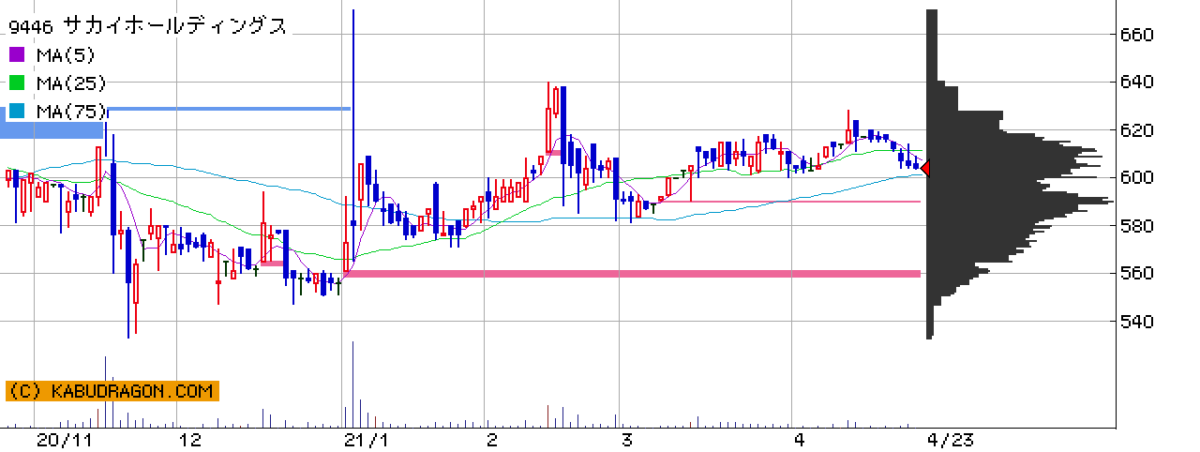Screen dimensions: 1200x452
Task: Click the 20/11 date axis label
Action: coord(65,440)
